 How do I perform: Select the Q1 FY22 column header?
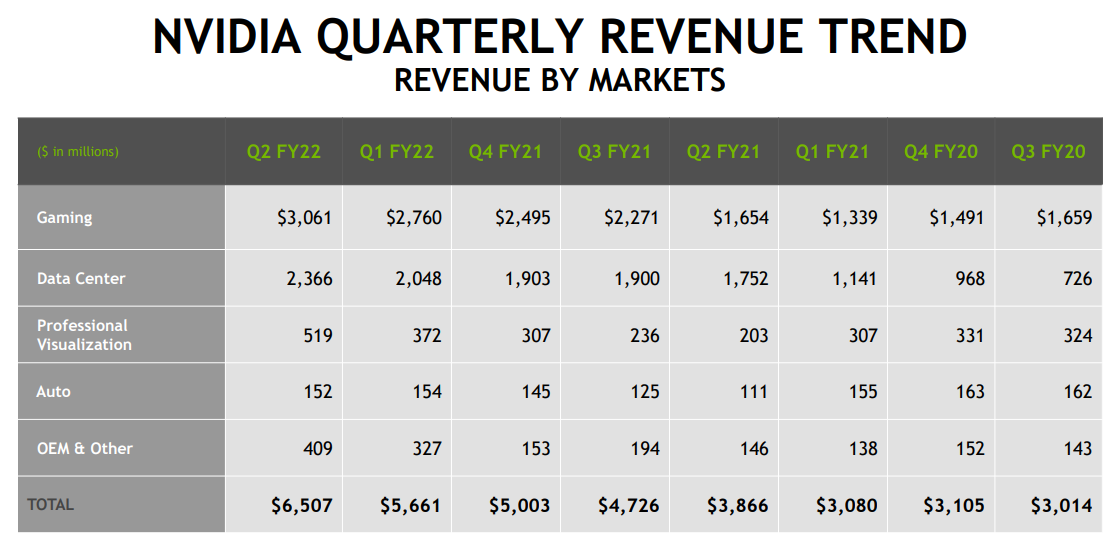point(397,152)
